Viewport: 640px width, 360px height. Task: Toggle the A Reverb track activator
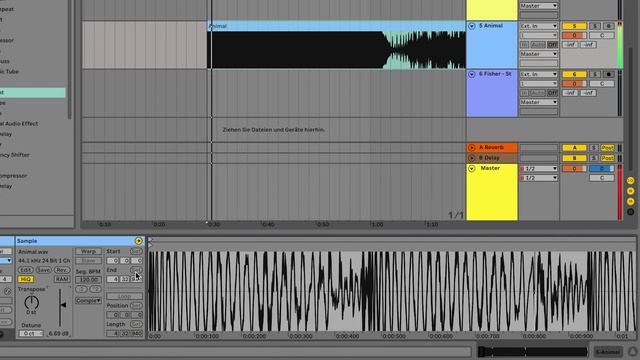coord(574,148)
